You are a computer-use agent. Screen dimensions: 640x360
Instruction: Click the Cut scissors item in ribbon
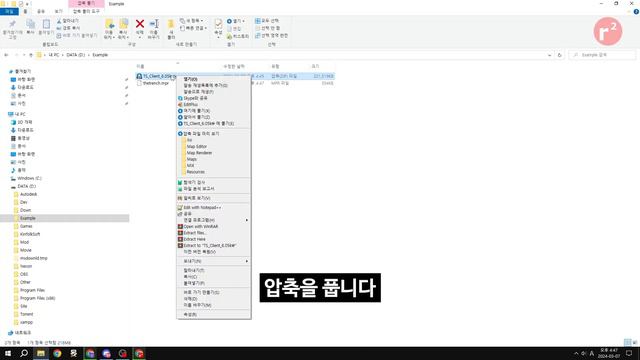(68, 21)
